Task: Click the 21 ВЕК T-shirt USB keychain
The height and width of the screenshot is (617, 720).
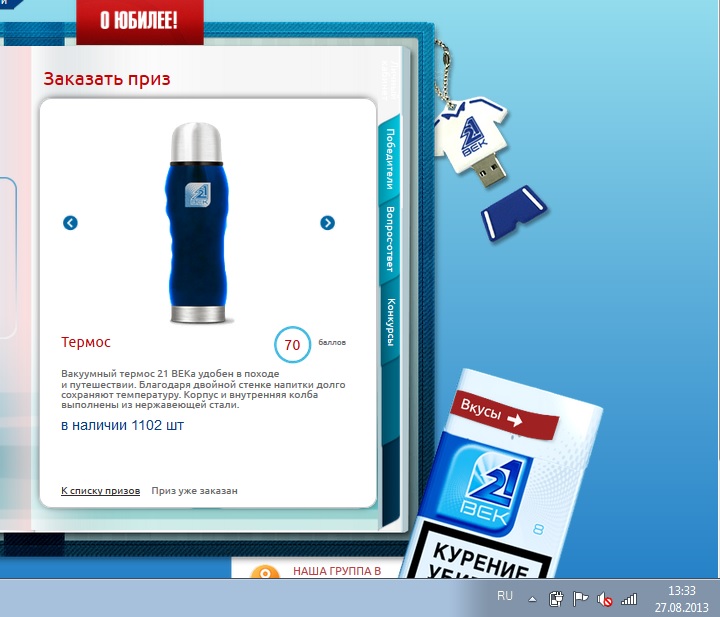Action: [472, 138]
